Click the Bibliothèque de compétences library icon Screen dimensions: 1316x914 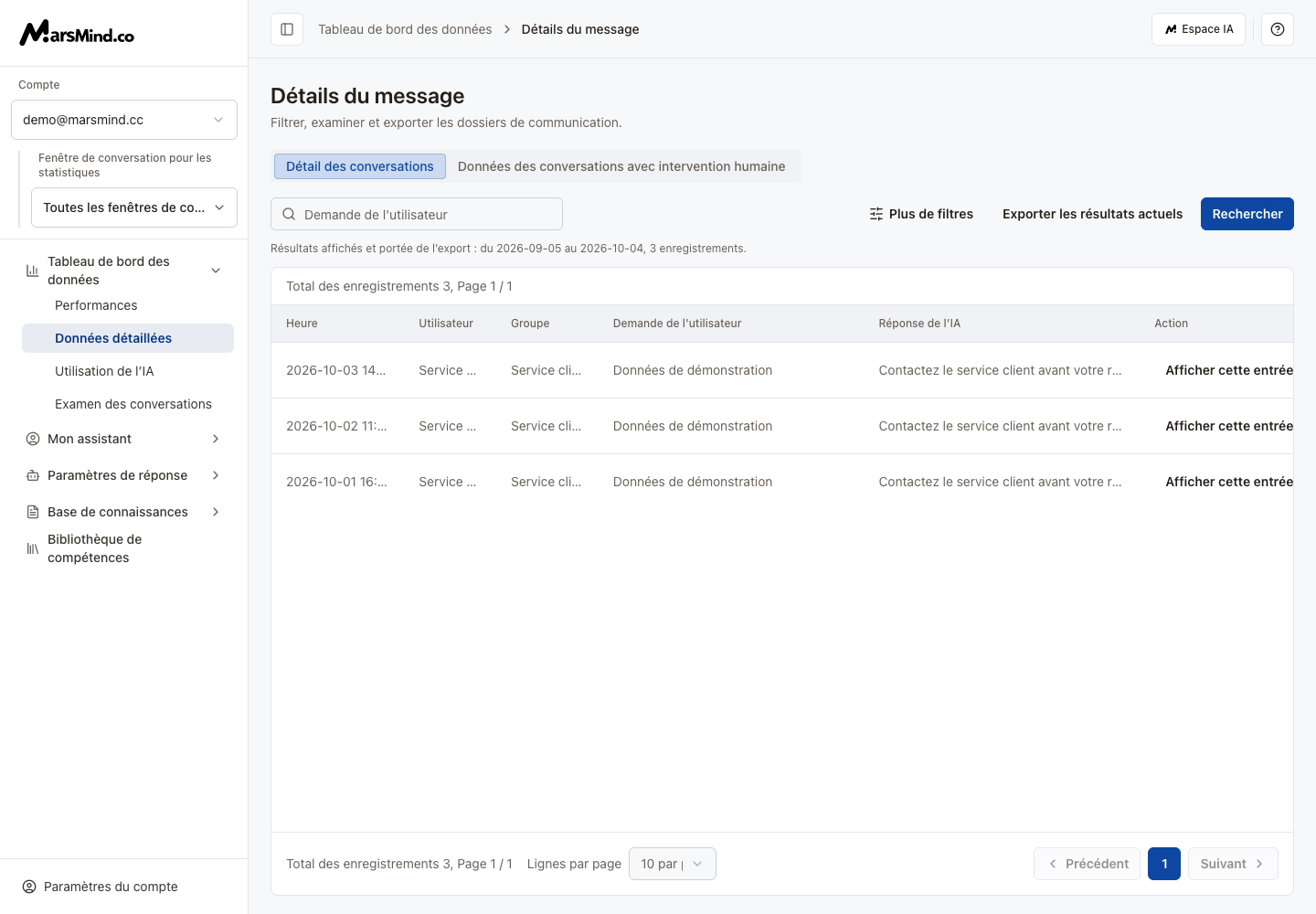coord(33,548)
